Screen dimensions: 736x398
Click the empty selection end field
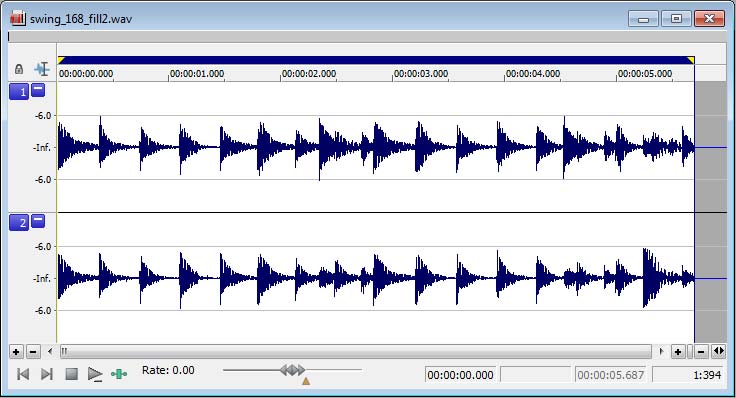536,375
